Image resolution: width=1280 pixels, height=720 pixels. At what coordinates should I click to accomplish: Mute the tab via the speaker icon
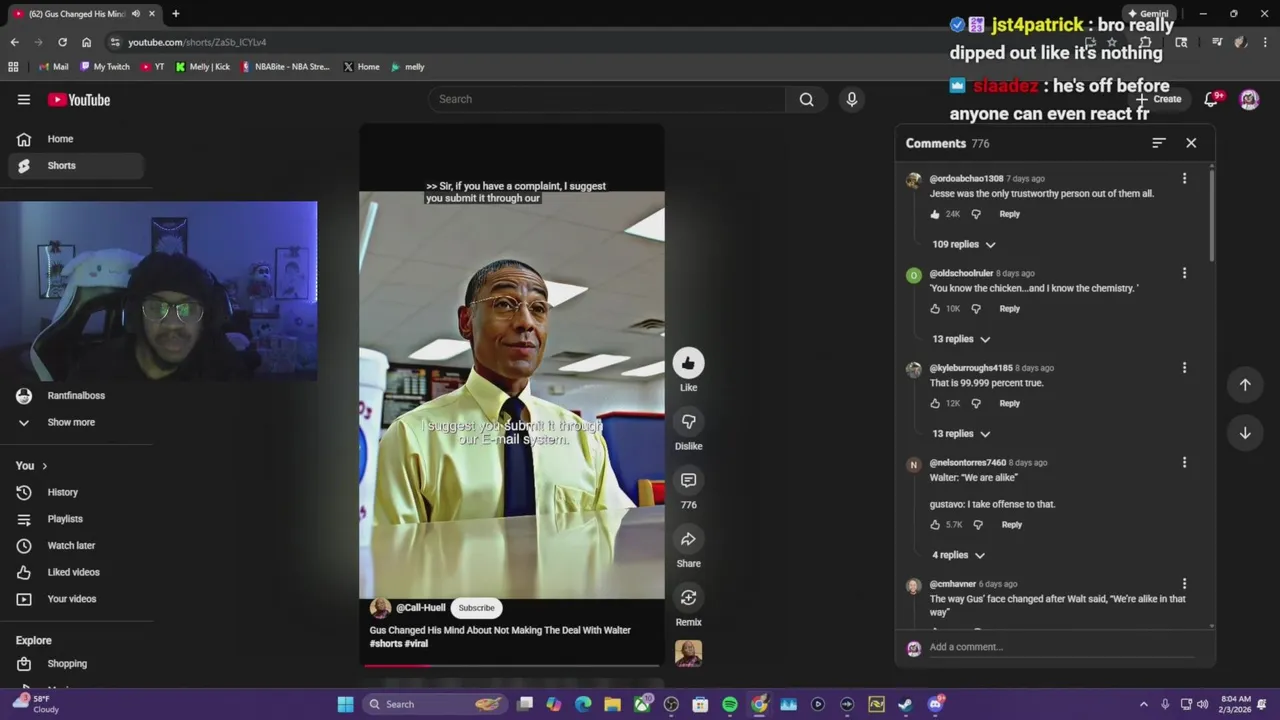click(x=135, y=14)
